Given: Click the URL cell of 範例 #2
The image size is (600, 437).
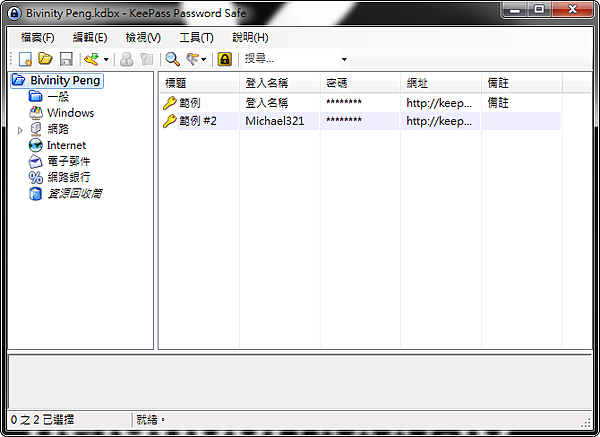Looking at the screenshot, I should point(439,121).
